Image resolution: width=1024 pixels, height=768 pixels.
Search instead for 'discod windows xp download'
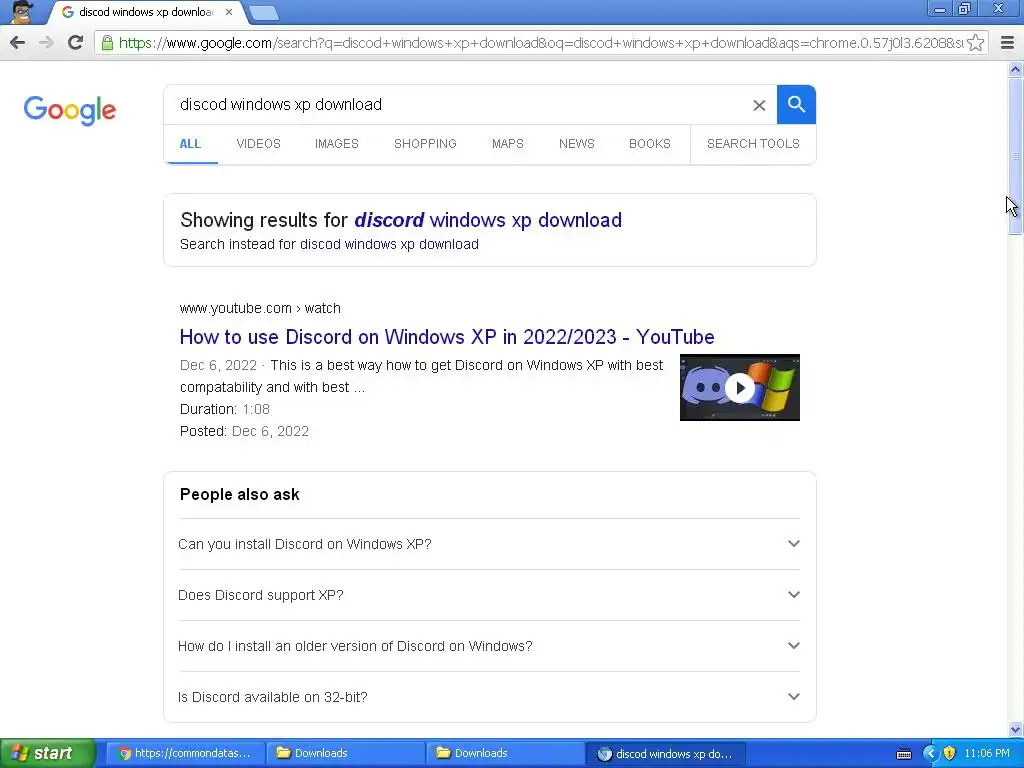point(389,244)
